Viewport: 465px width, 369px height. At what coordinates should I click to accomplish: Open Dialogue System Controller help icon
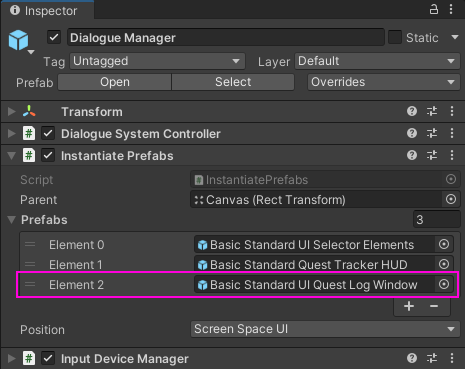(x=412, y=133)
